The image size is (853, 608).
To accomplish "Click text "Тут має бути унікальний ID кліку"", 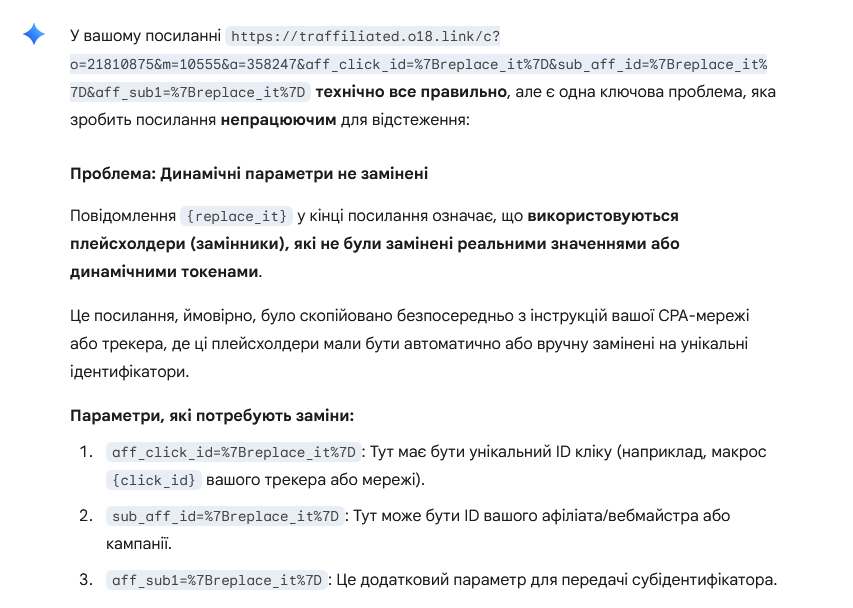I will click(x=490, y=452).
